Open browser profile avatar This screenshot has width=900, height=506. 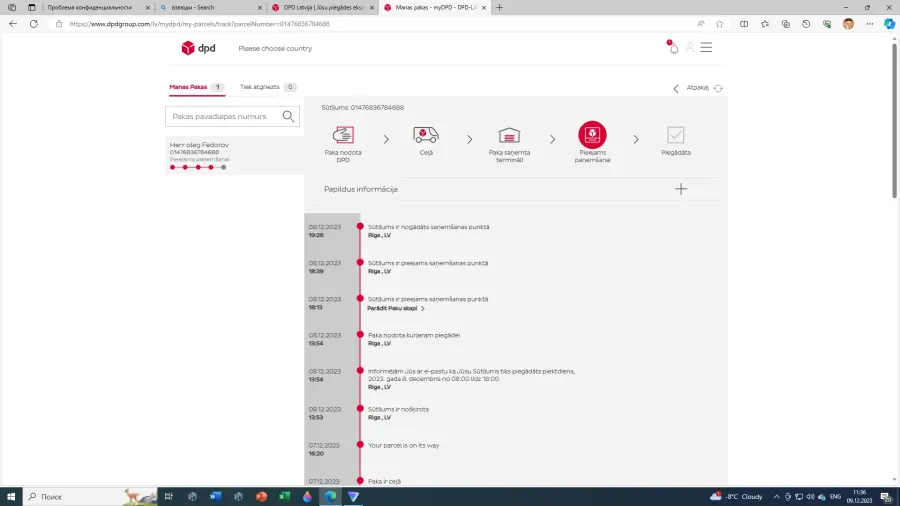click(x=848, y=24)
